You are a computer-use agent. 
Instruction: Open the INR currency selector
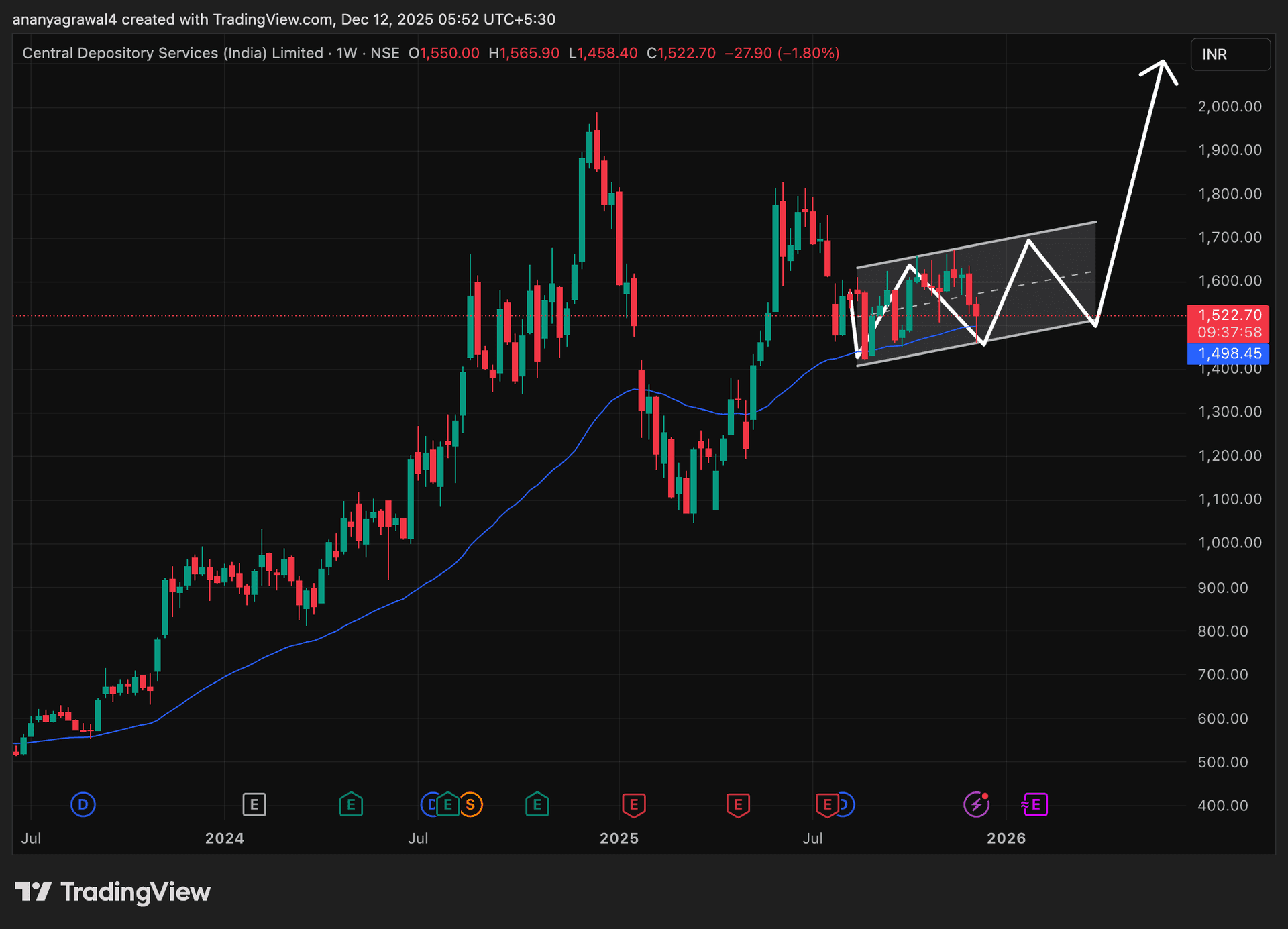pyautogui.click(x=1230, y=54)
